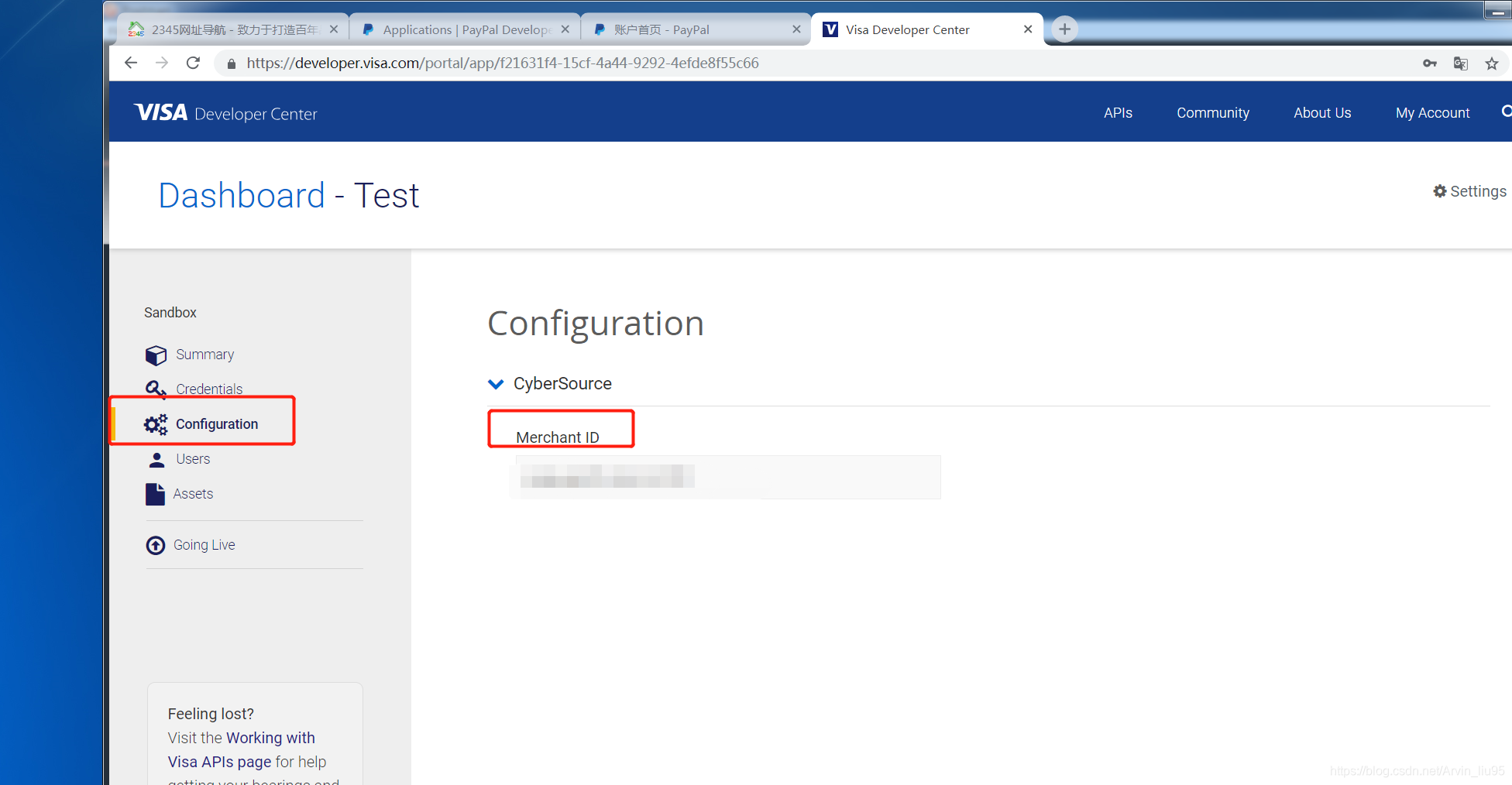The image size is (1512, 785).
Task: Click the Going Live arrow icon
Action: pos(156,546)
